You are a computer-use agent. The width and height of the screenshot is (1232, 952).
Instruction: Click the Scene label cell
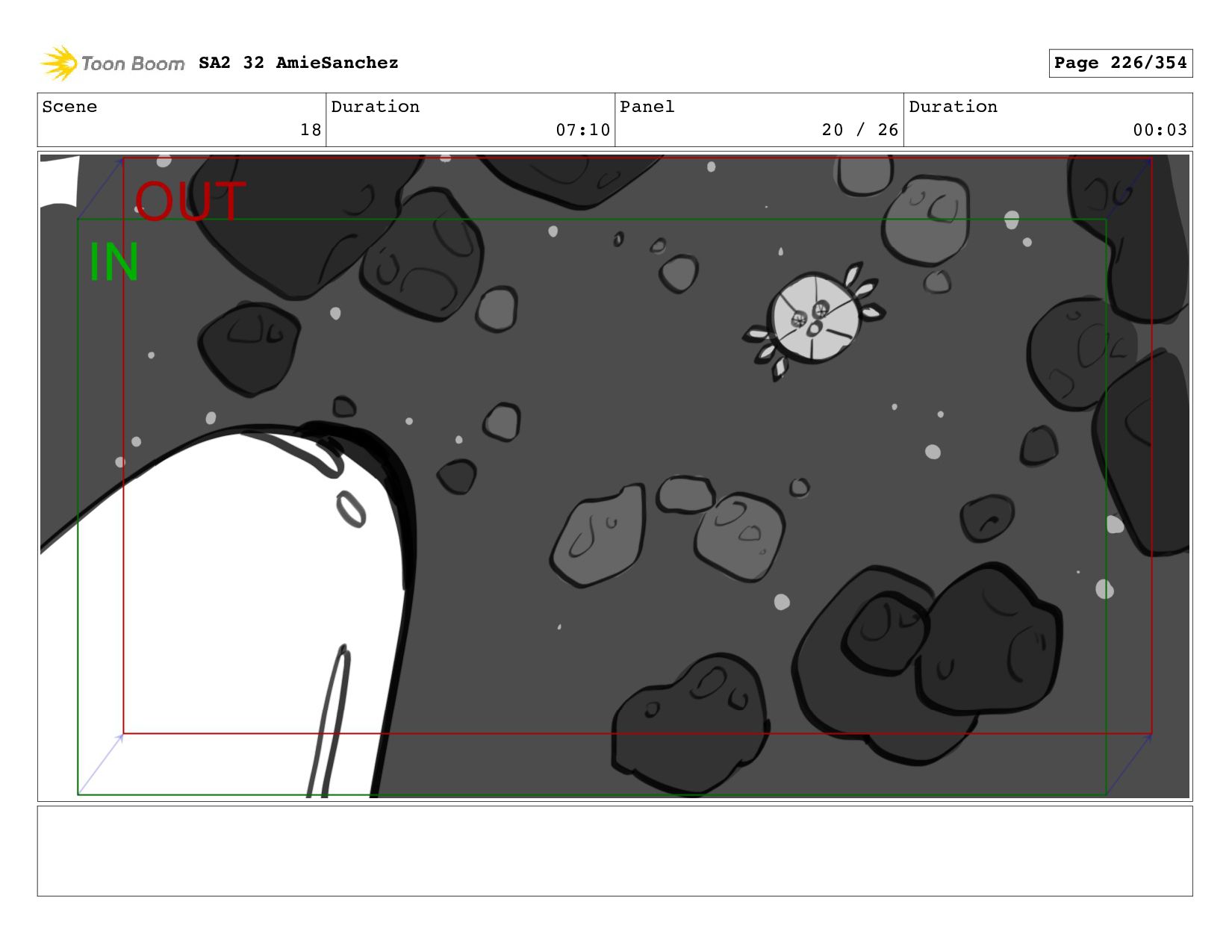tap(181, 119)
